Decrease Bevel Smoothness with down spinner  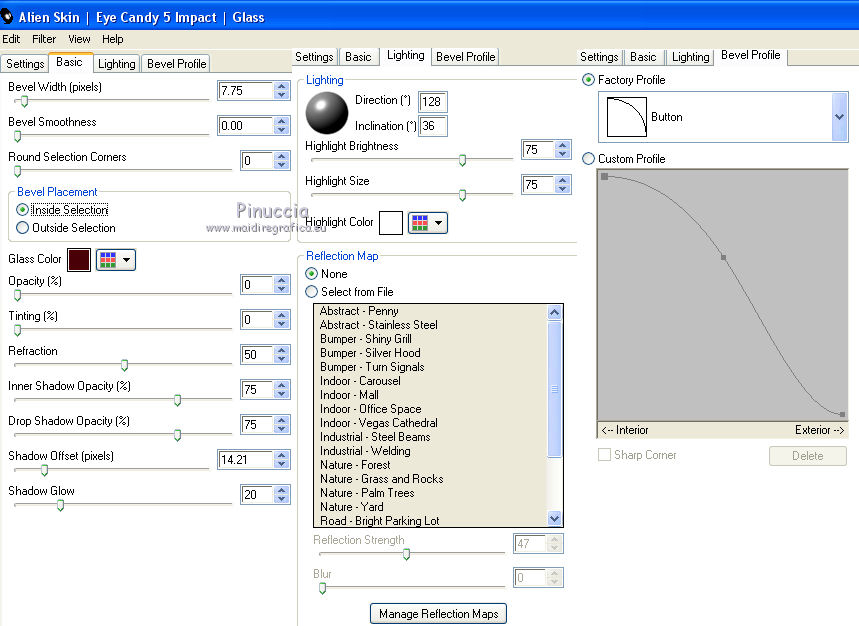282,130
